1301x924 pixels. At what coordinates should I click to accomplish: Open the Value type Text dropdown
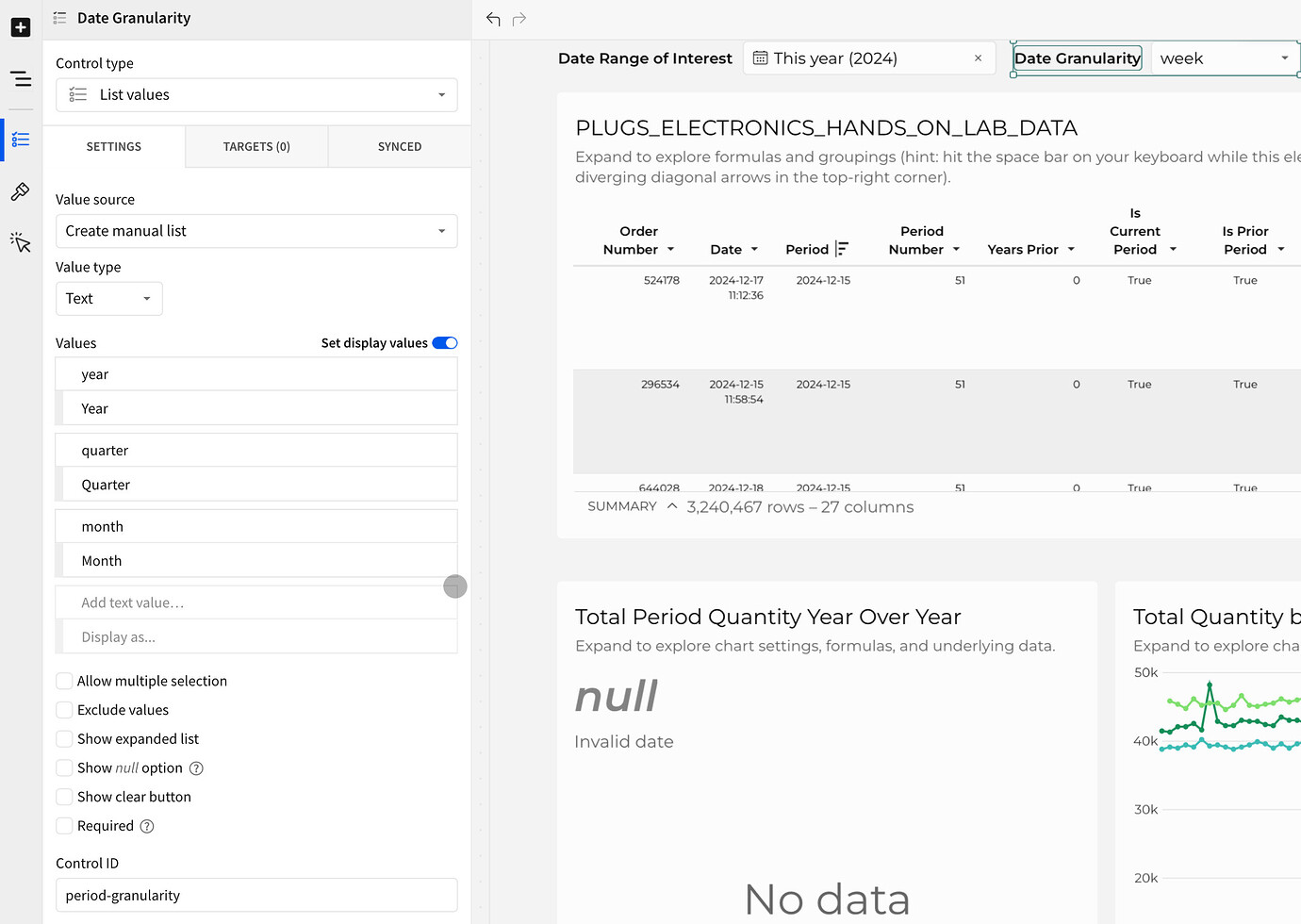(x=108, y=298)
